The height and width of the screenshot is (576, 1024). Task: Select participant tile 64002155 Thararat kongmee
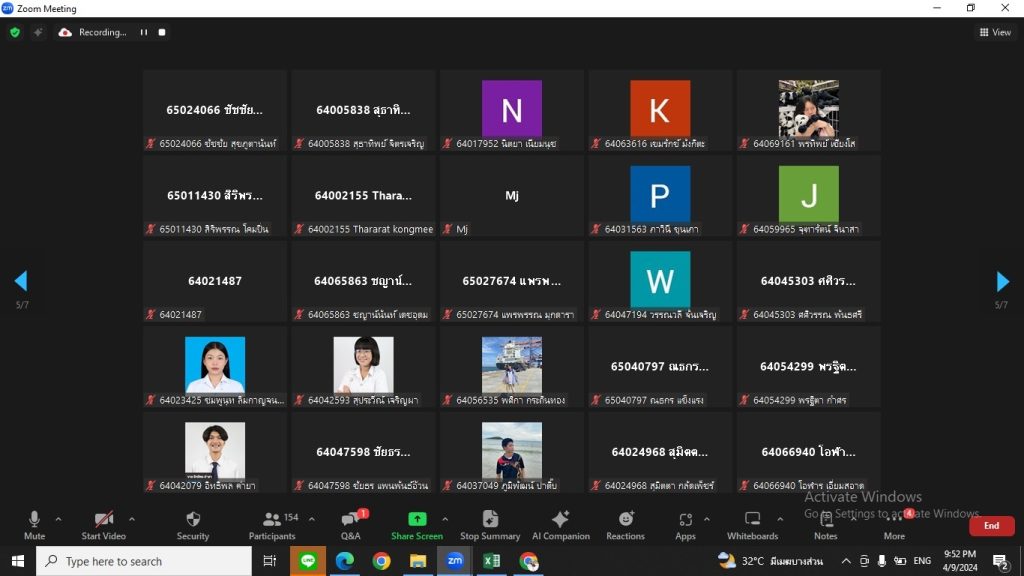(363, 195)
